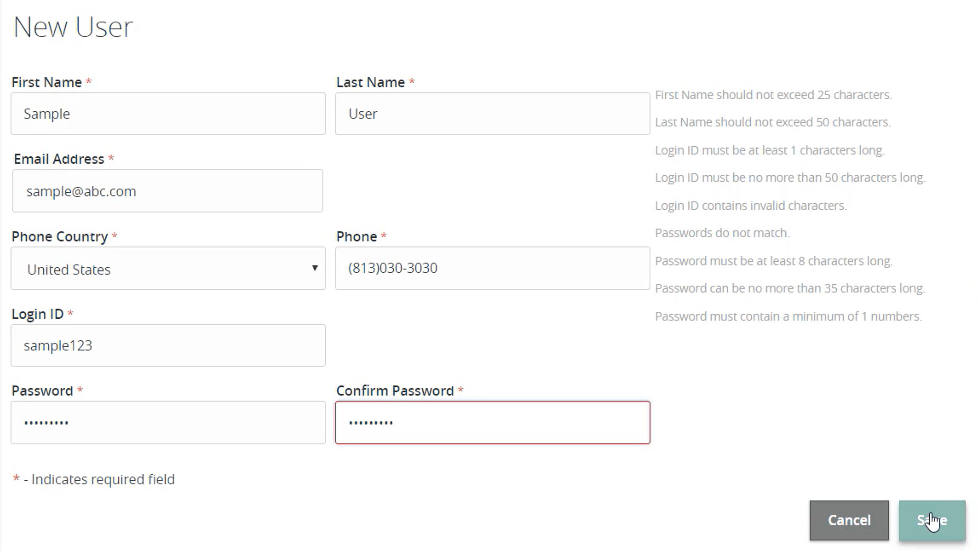Click into the Phone number field
Viewport: 979px width, 551px height.
(492, 268)
